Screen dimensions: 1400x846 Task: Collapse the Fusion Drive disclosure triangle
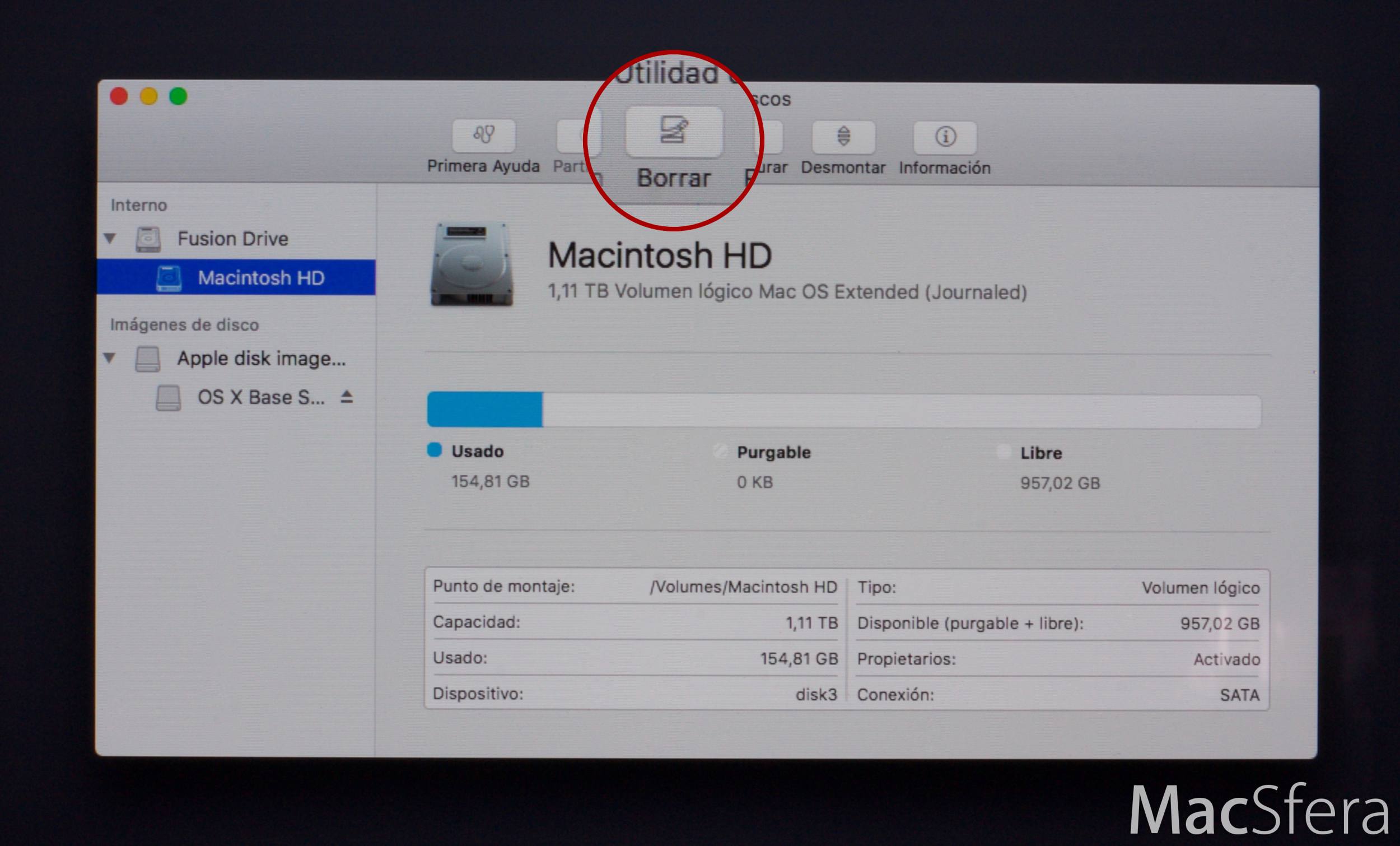pos(110,238)
